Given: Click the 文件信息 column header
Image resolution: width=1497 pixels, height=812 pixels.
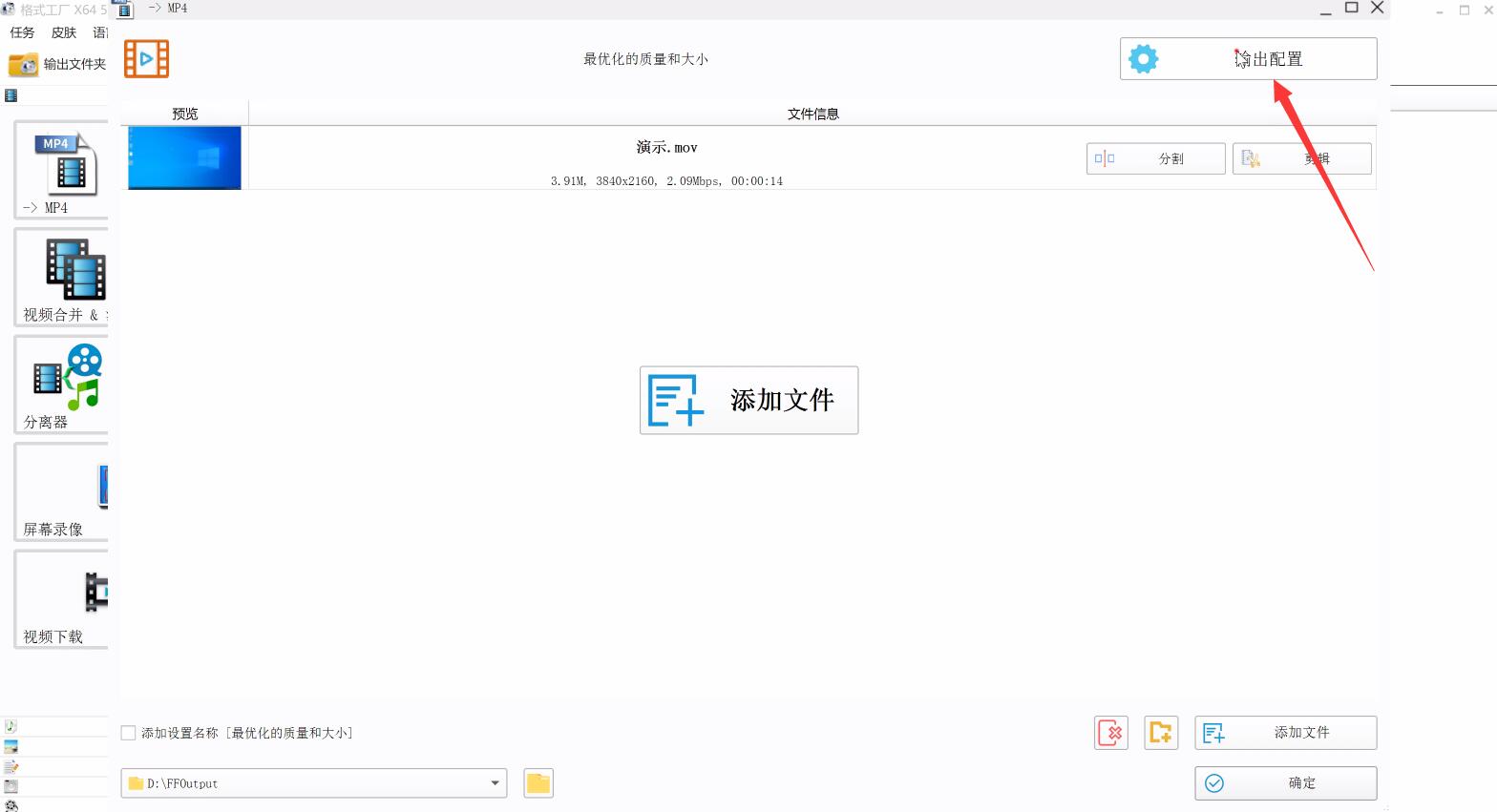Looking at the screenshot, I should click(x=812, y=114).
